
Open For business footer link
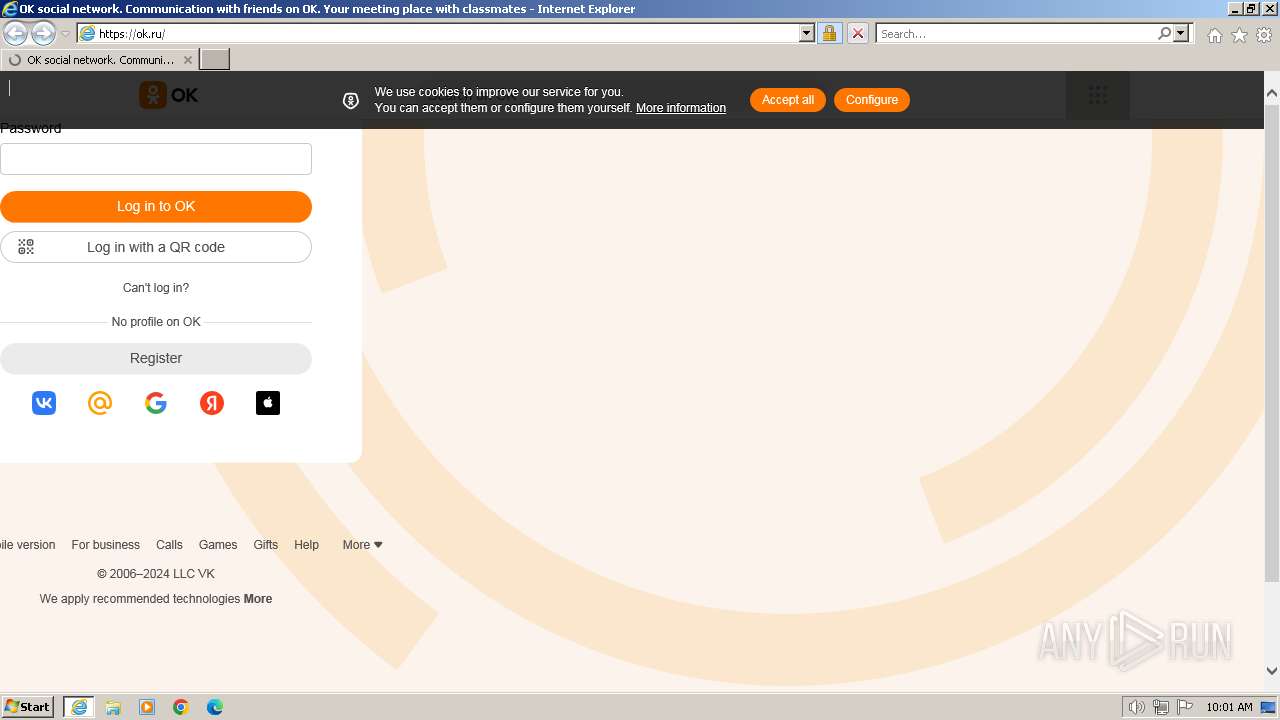105,545
